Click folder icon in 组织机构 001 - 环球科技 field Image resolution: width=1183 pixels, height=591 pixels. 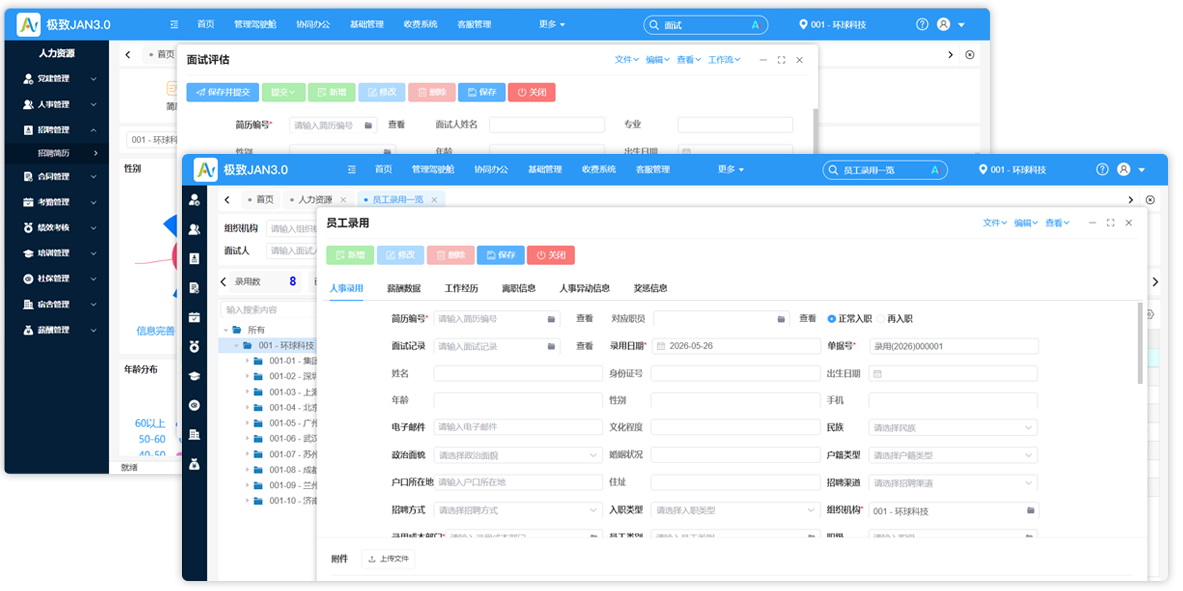(x=1031, y=511)
